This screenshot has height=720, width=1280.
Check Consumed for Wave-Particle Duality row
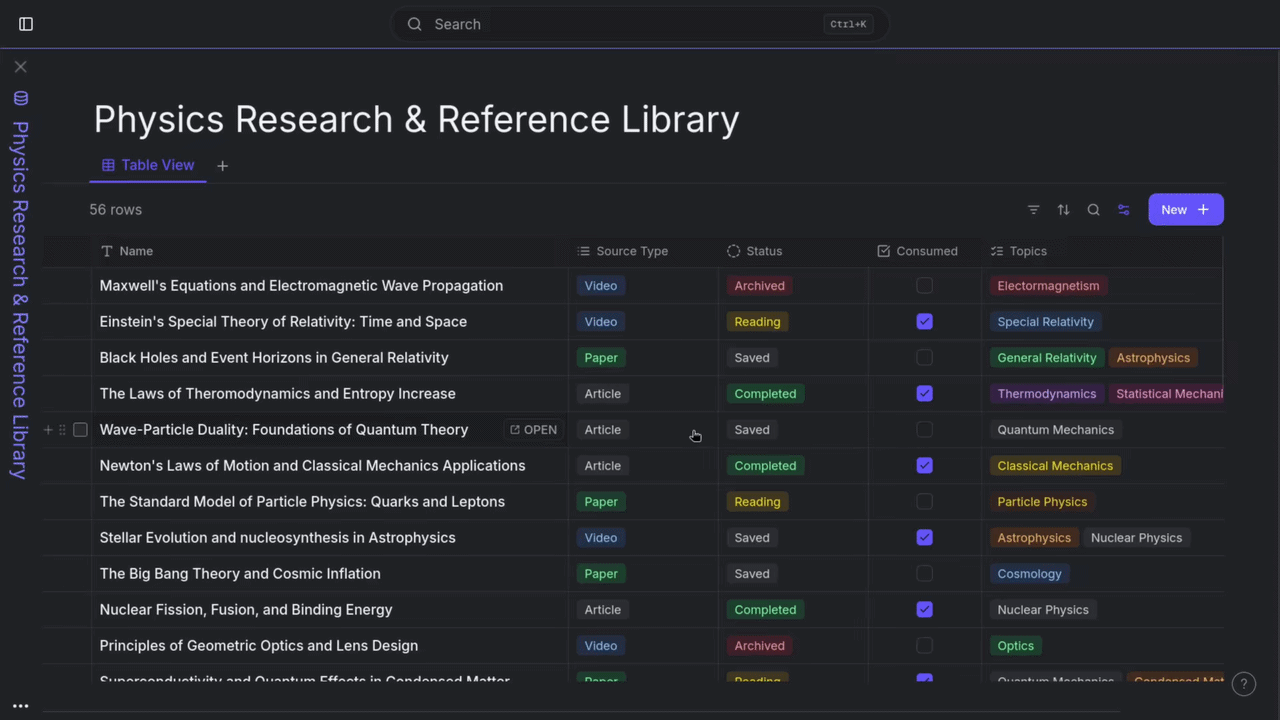925,430
